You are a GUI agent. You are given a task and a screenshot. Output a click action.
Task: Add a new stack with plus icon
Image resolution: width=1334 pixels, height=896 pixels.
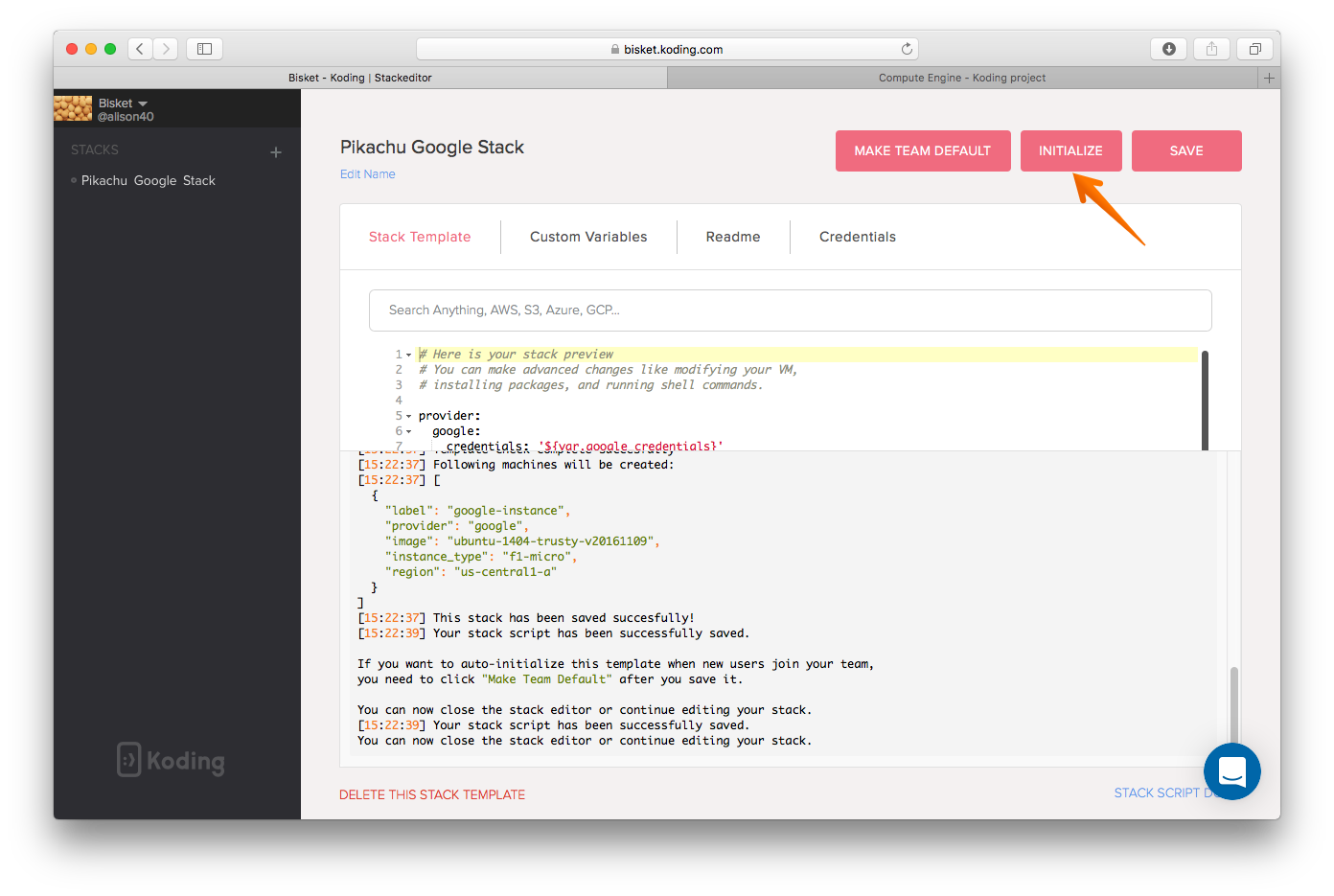(x=276, y=152)
